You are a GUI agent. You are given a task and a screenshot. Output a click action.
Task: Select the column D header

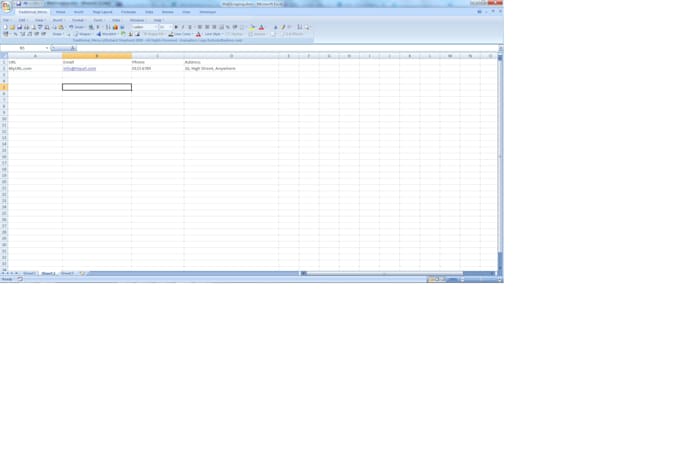tap(231, 56)
